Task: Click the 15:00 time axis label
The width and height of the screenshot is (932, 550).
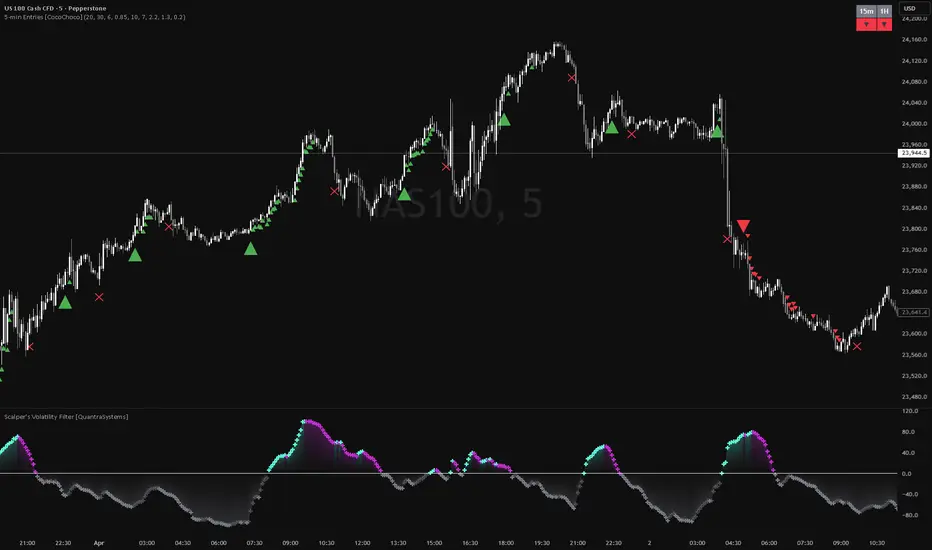Action: tap(434, 543)
